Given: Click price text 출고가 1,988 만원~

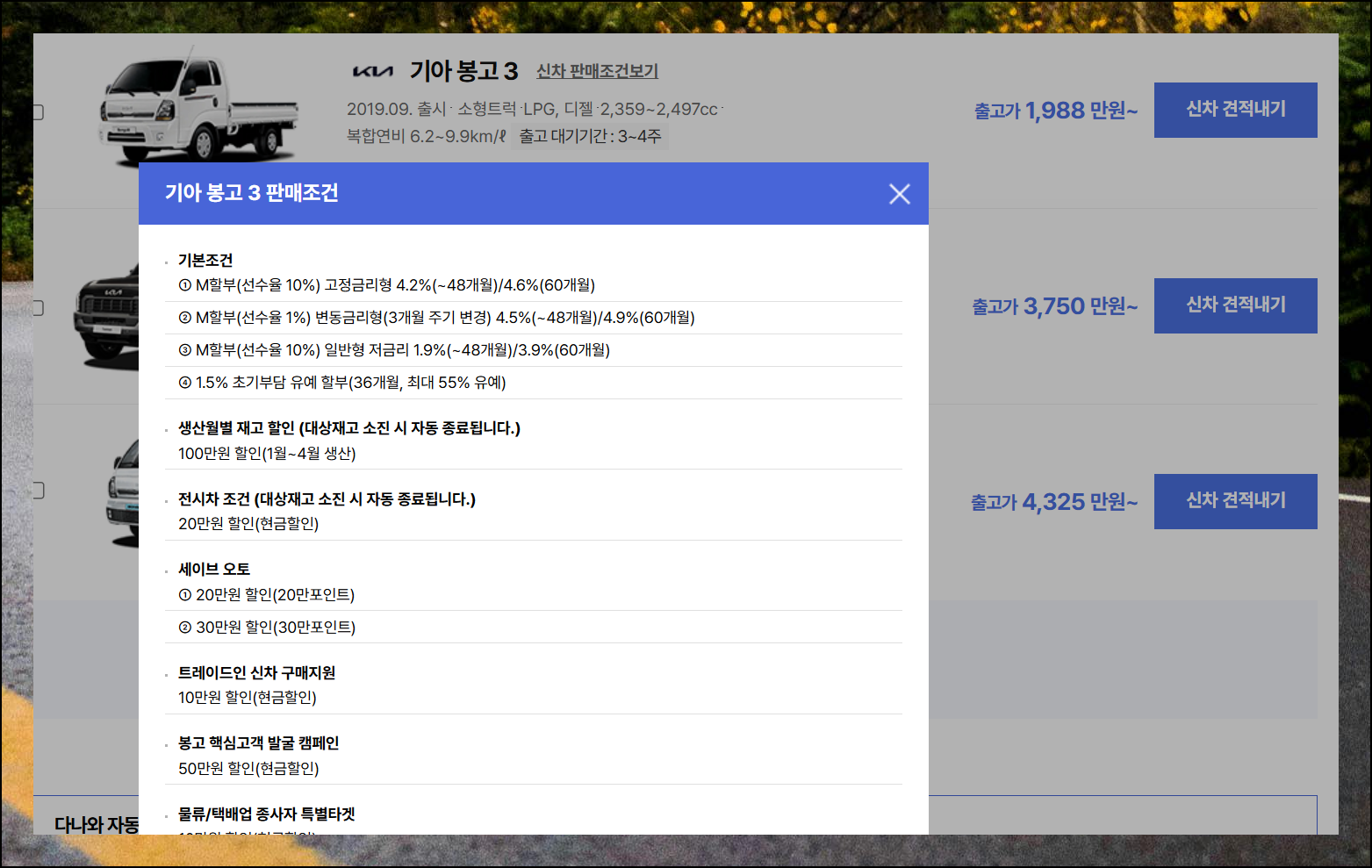Looking at the screenshot, I should [1055, 111].
